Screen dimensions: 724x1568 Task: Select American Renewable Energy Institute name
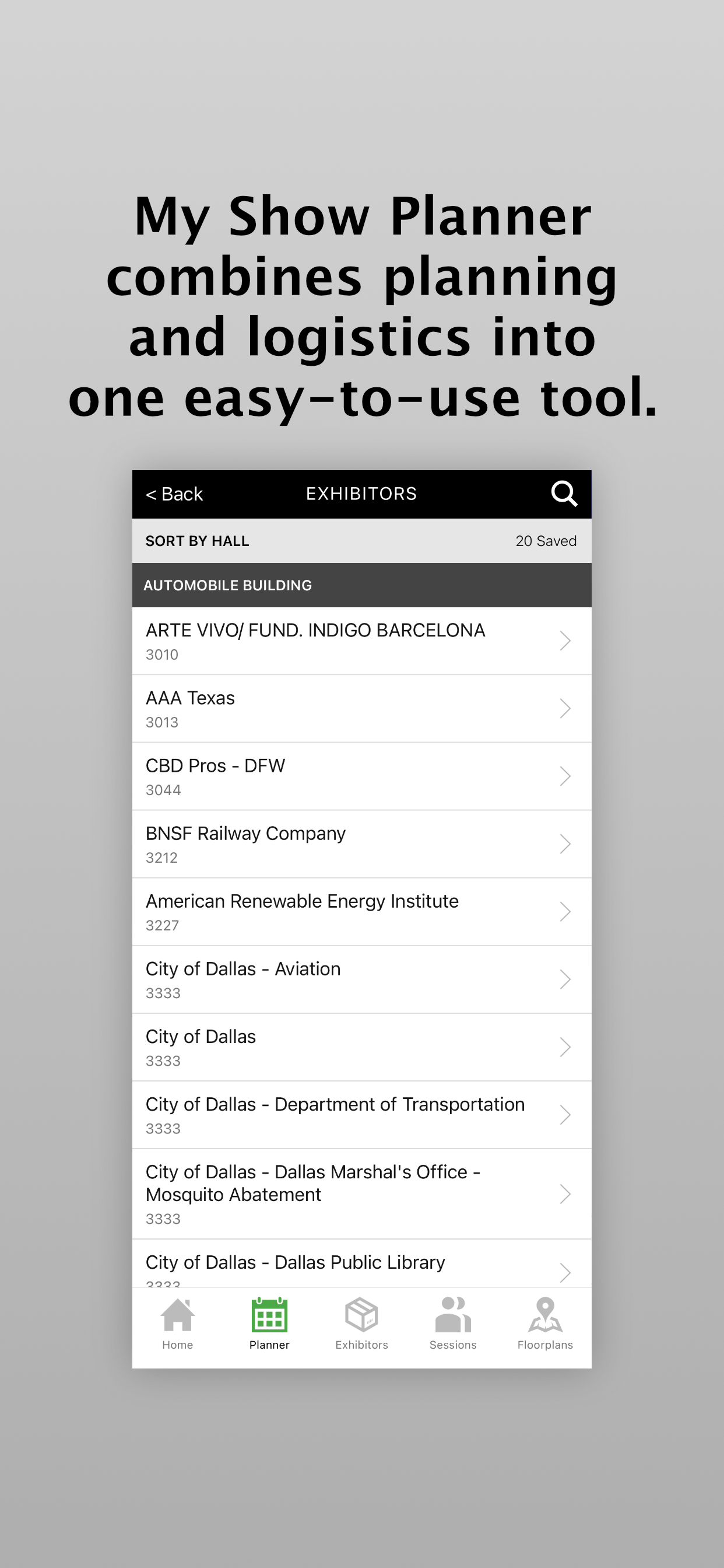pyautogui.click(x=302, y=901)
